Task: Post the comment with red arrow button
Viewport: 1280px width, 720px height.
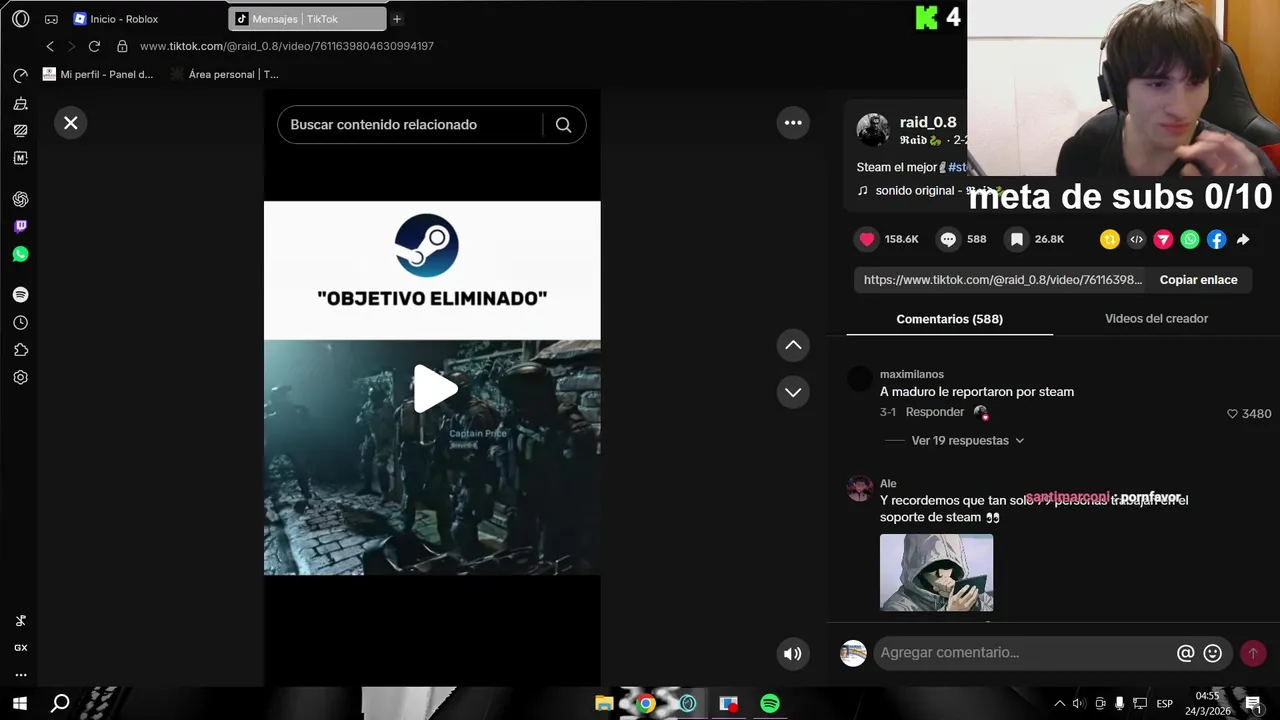Action: click(1253, 653)
